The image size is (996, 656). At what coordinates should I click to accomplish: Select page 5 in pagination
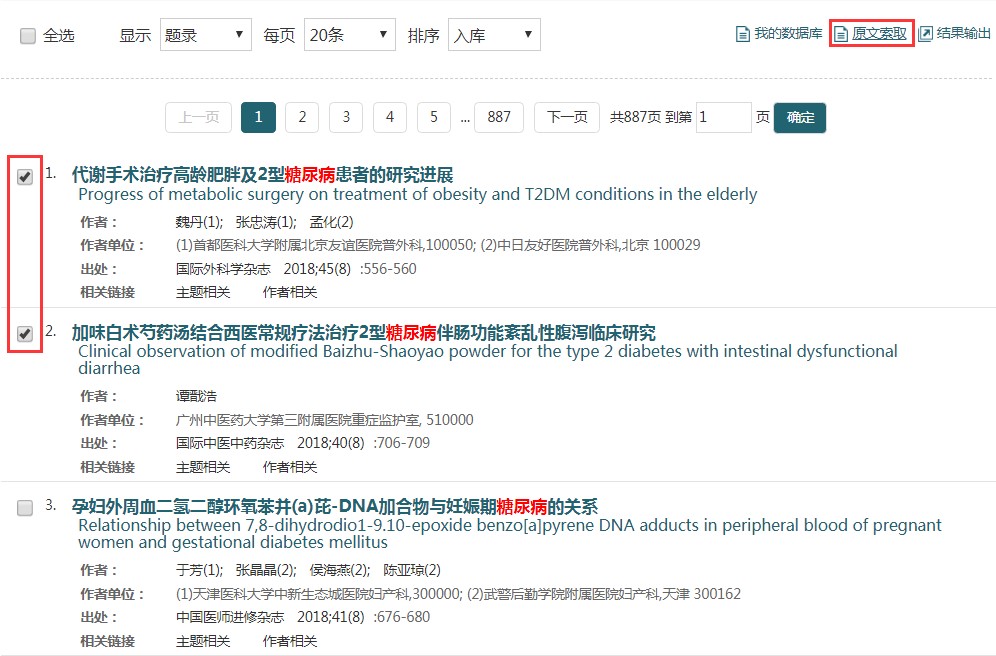click(x=433, y=117)
